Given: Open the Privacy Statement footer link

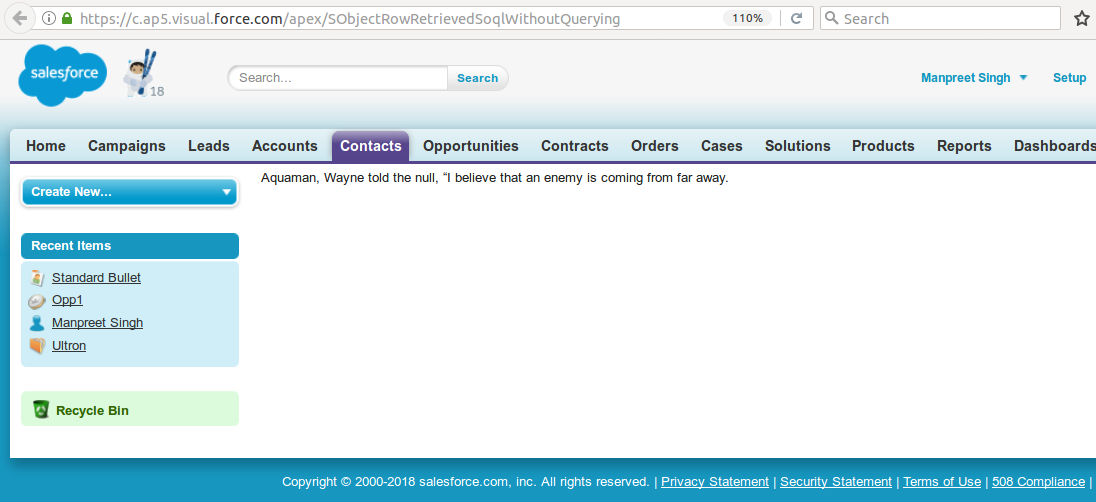Looking at the screenshot, I should tap(714, 482).
